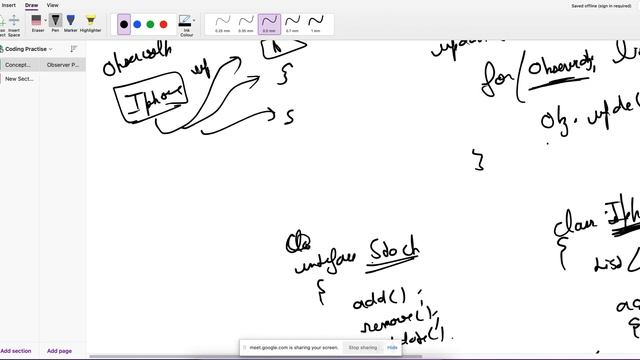This screenshot has width=640, height=360.
Task: Click Stop sharing in the screen share bar
Action: pos(363,348)
